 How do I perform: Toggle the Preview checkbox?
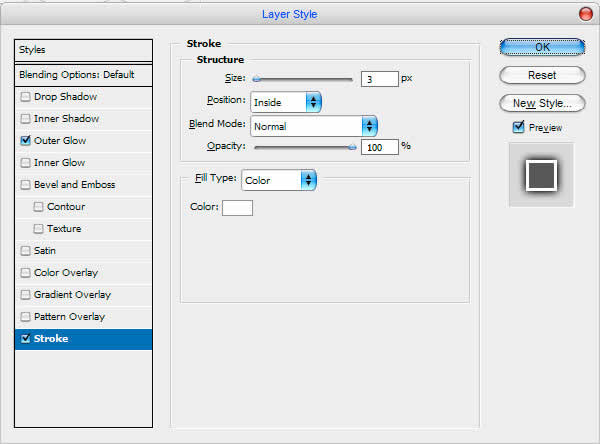point(518,127)
